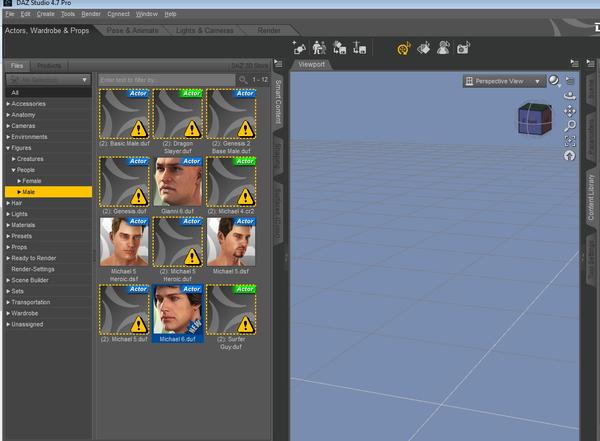This screenshot has width=600, height=441.
Task: Expand the Creatures subcategory
Action: 14,159
